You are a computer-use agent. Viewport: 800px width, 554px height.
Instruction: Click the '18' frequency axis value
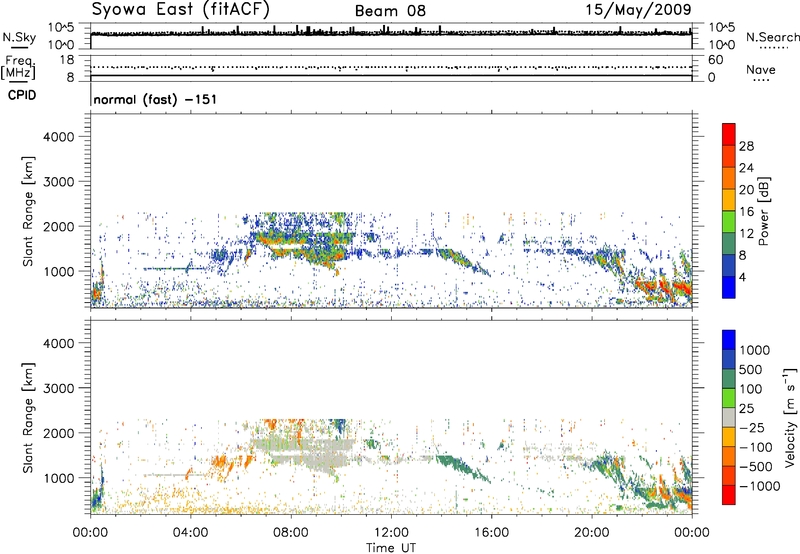67,60
